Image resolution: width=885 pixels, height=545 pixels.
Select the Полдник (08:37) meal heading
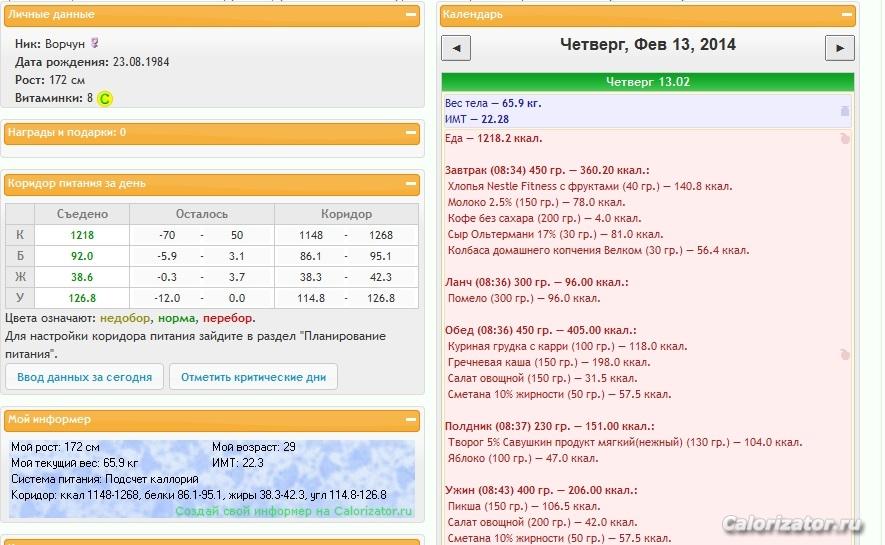pyautogui.click(x=550, y=426)
